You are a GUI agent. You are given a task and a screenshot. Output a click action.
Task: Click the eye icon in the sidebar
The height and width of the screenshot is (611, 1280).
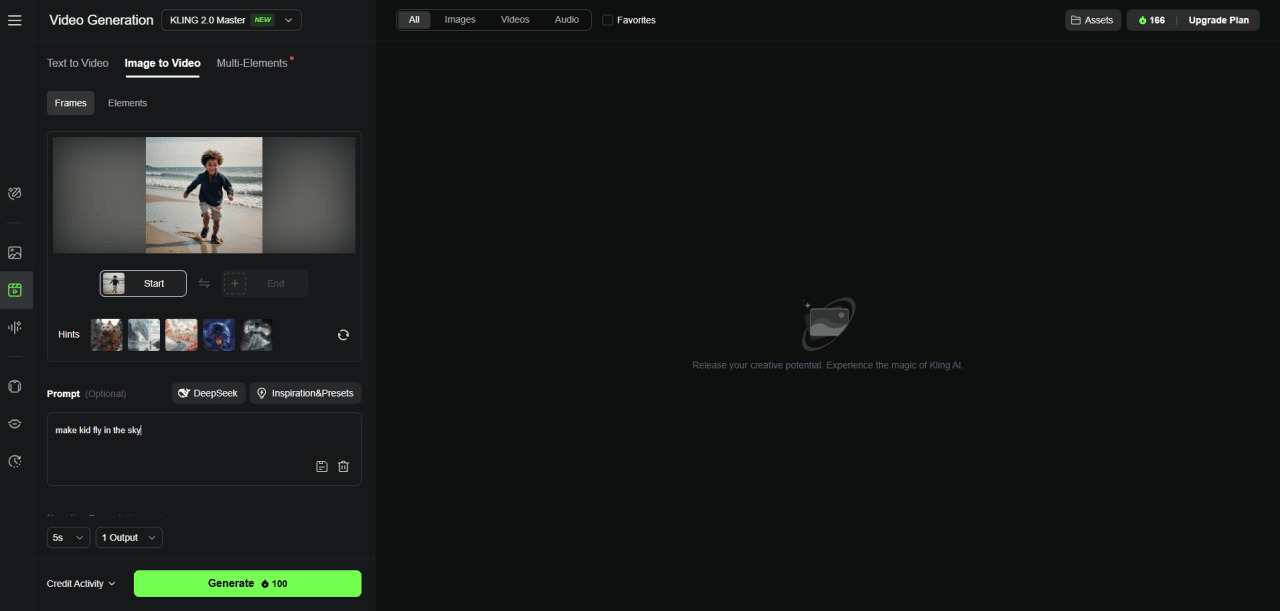coord(15,424)
